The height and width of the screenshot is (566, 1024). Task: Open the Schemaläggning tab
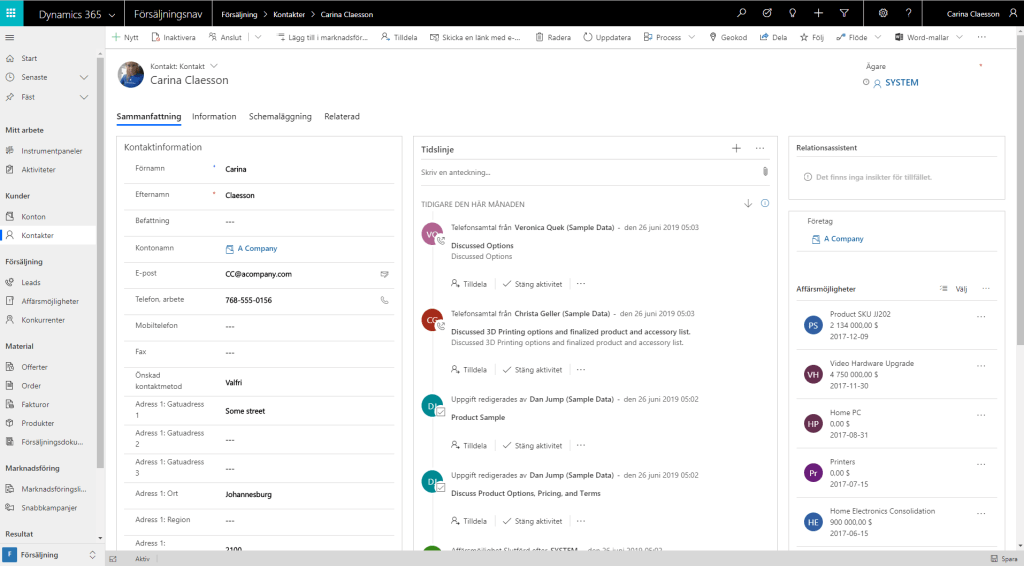pyautogui.click(x=280, y=117)
